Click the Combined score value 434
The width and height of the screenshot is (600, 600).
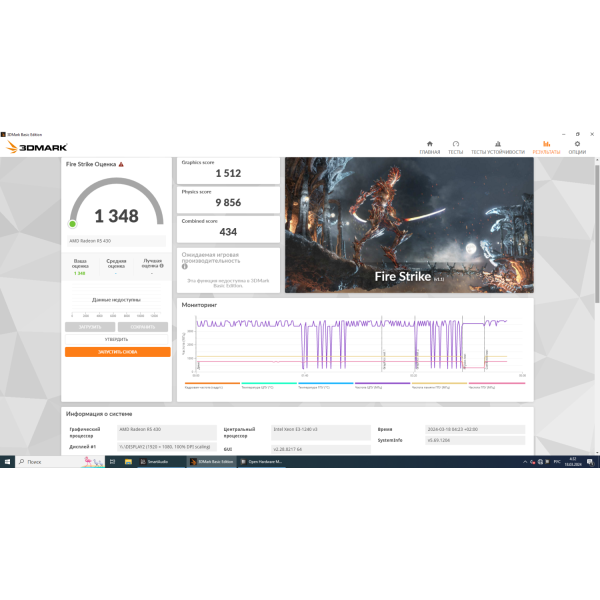228,232
